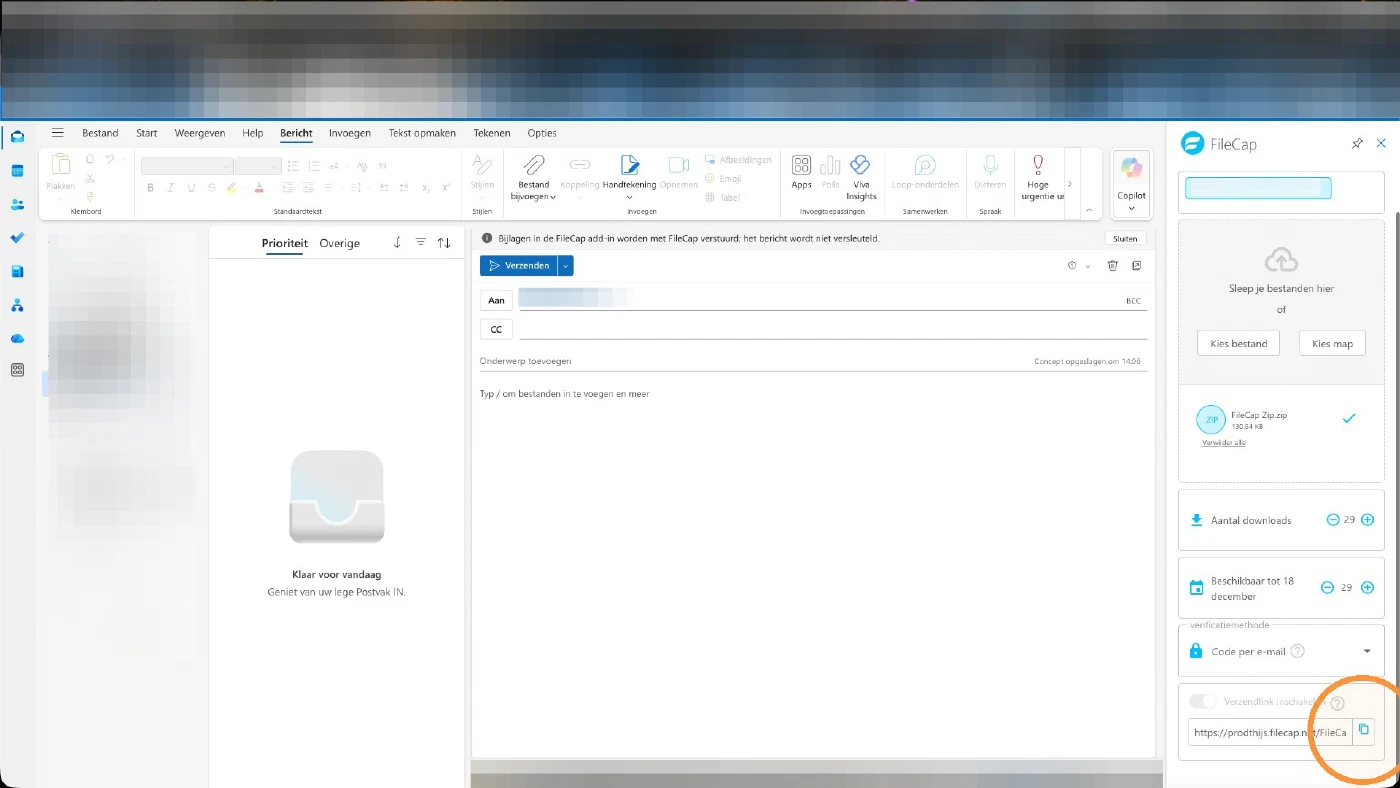Viewport: 1400px width, 788px height.
Task: Open the inbox filter icon
Action: 420,243
